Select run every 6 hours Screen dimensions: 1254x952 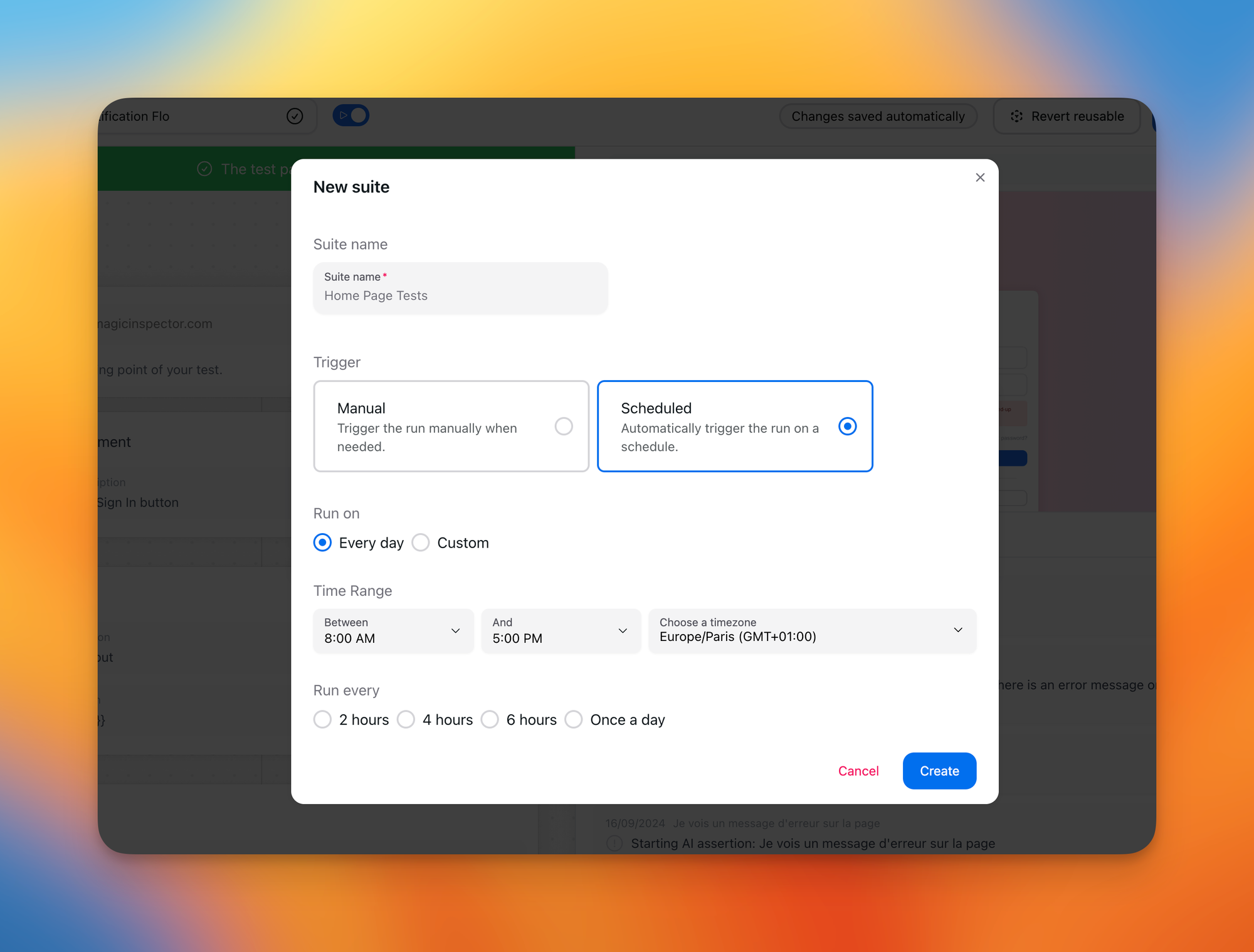490,719
